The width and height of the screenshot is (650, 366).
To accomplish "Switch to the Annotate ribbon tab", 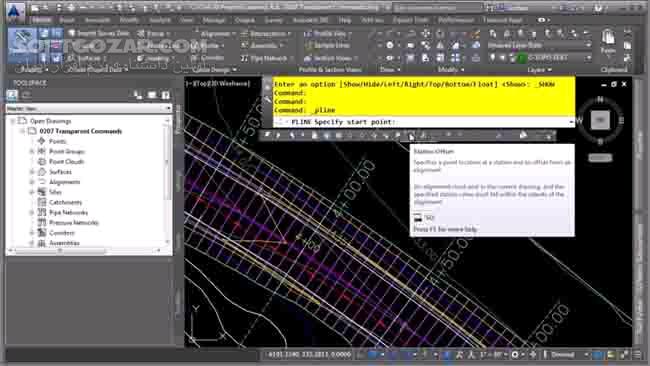I will [98, 20].
